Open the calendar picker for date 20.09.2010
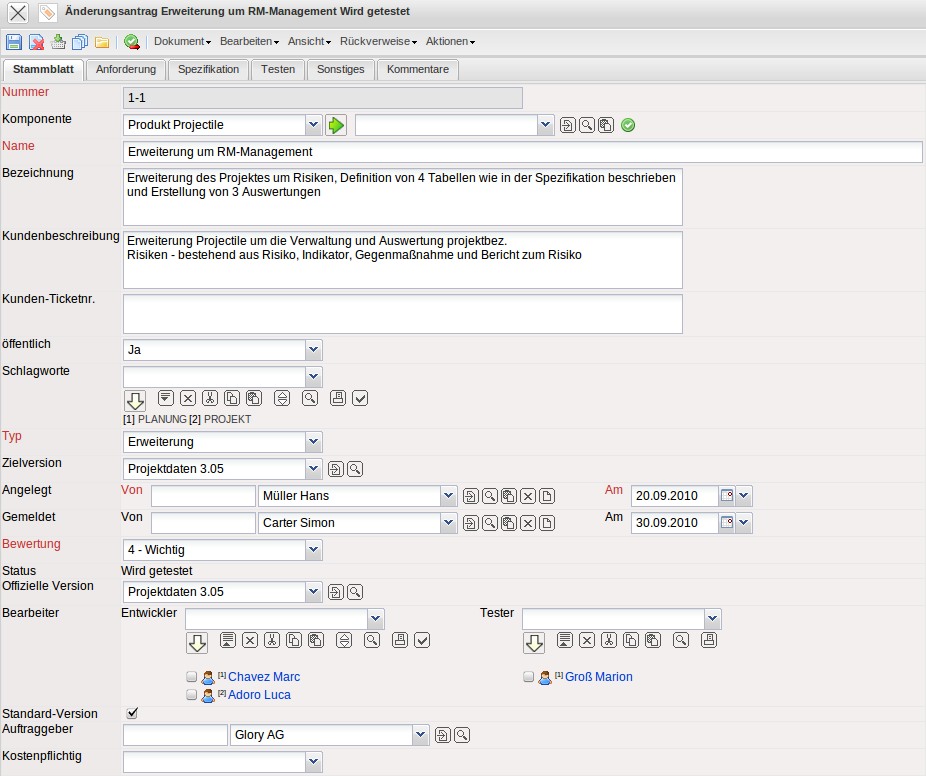The width and height of the screenshot is (926, 776). click(727, 496)
